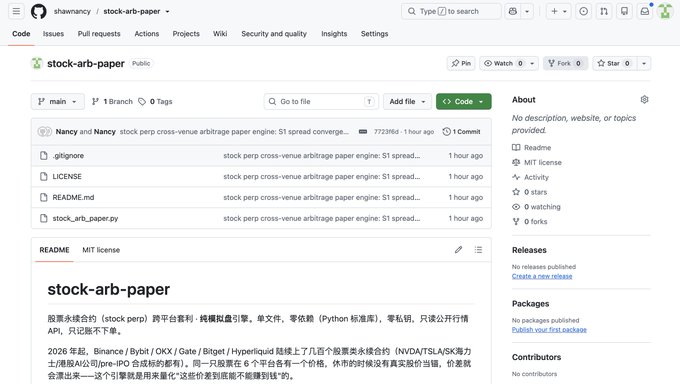Screen dimensions: 680x384
Task: Open the notifications inbox
Action: tap(645, 11)
